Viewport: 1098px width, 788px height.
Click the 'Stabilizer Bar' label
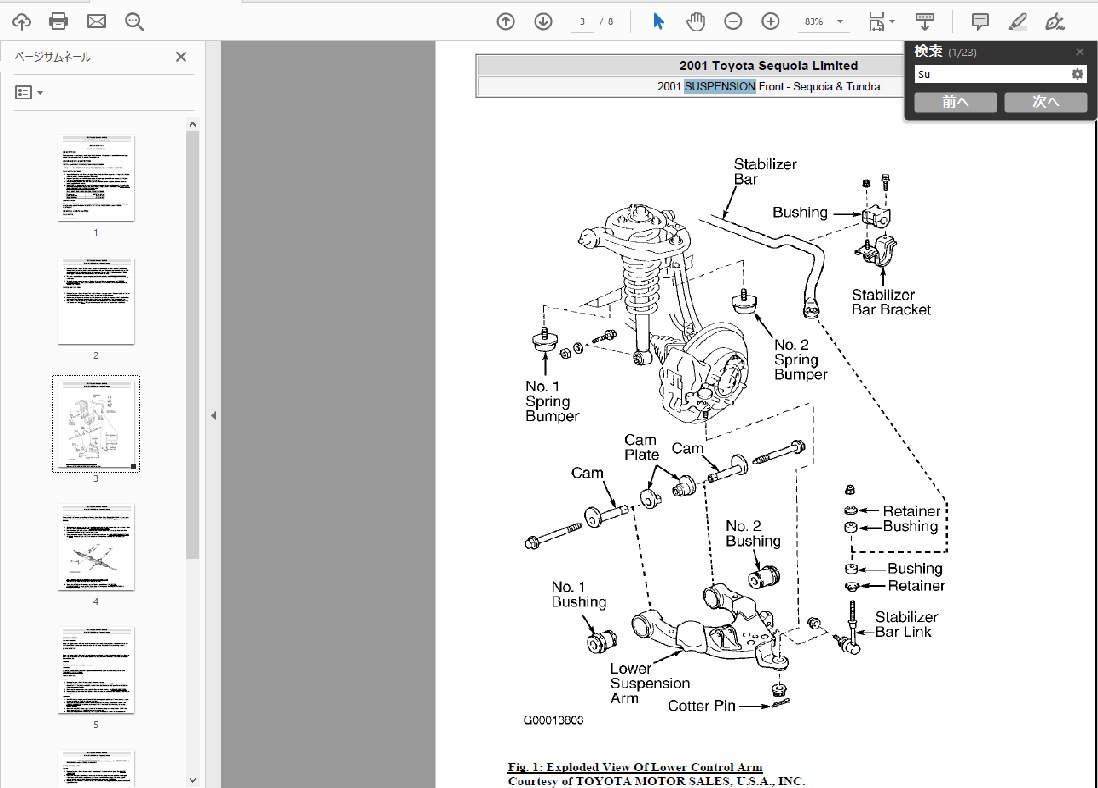point(765,172)
